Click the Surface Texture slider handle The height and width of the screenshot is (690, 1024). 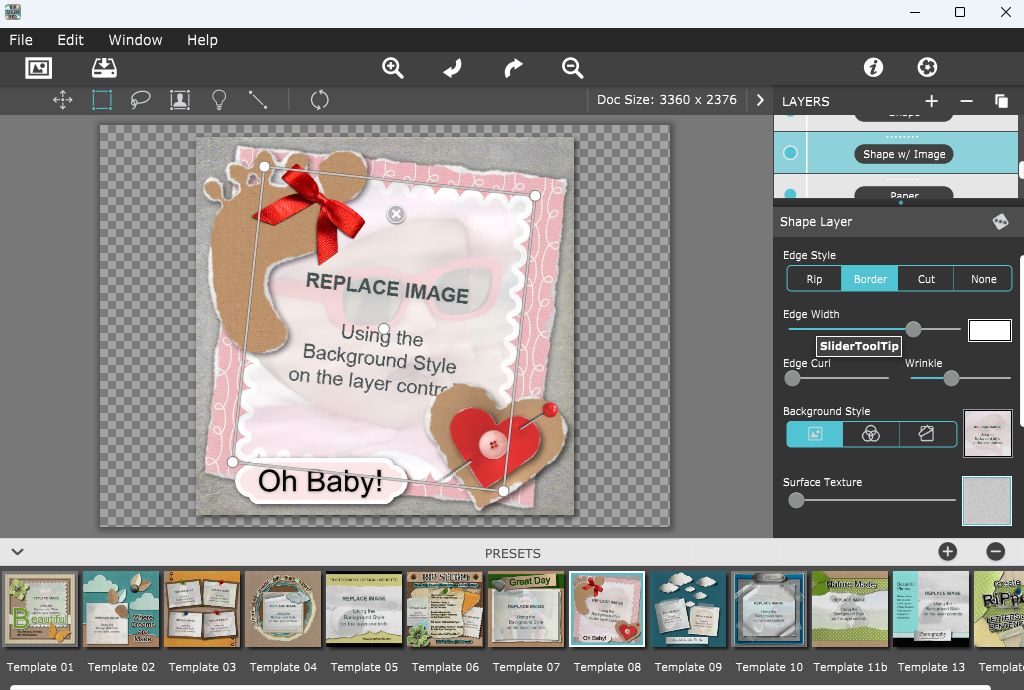coord(796,500)
